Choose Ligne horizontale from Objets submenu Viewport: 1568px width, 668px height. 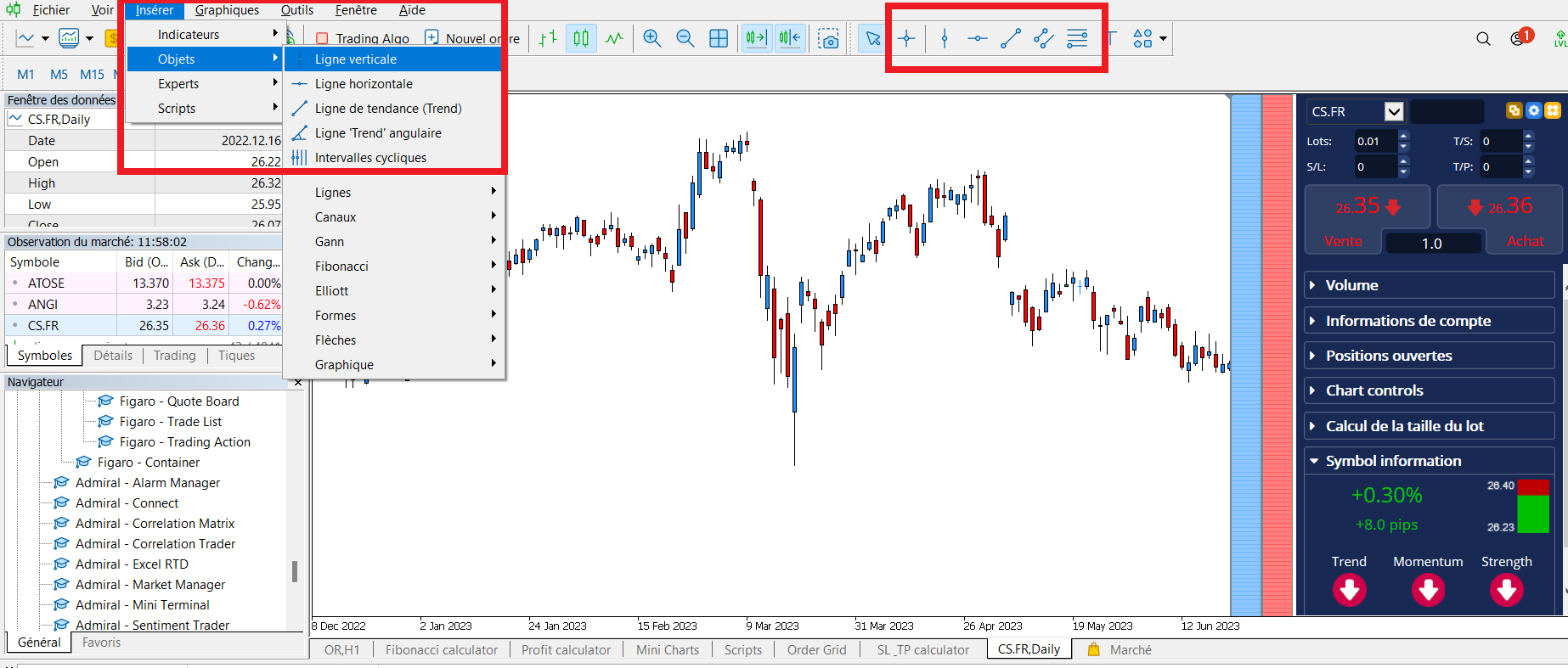(394, 84)
